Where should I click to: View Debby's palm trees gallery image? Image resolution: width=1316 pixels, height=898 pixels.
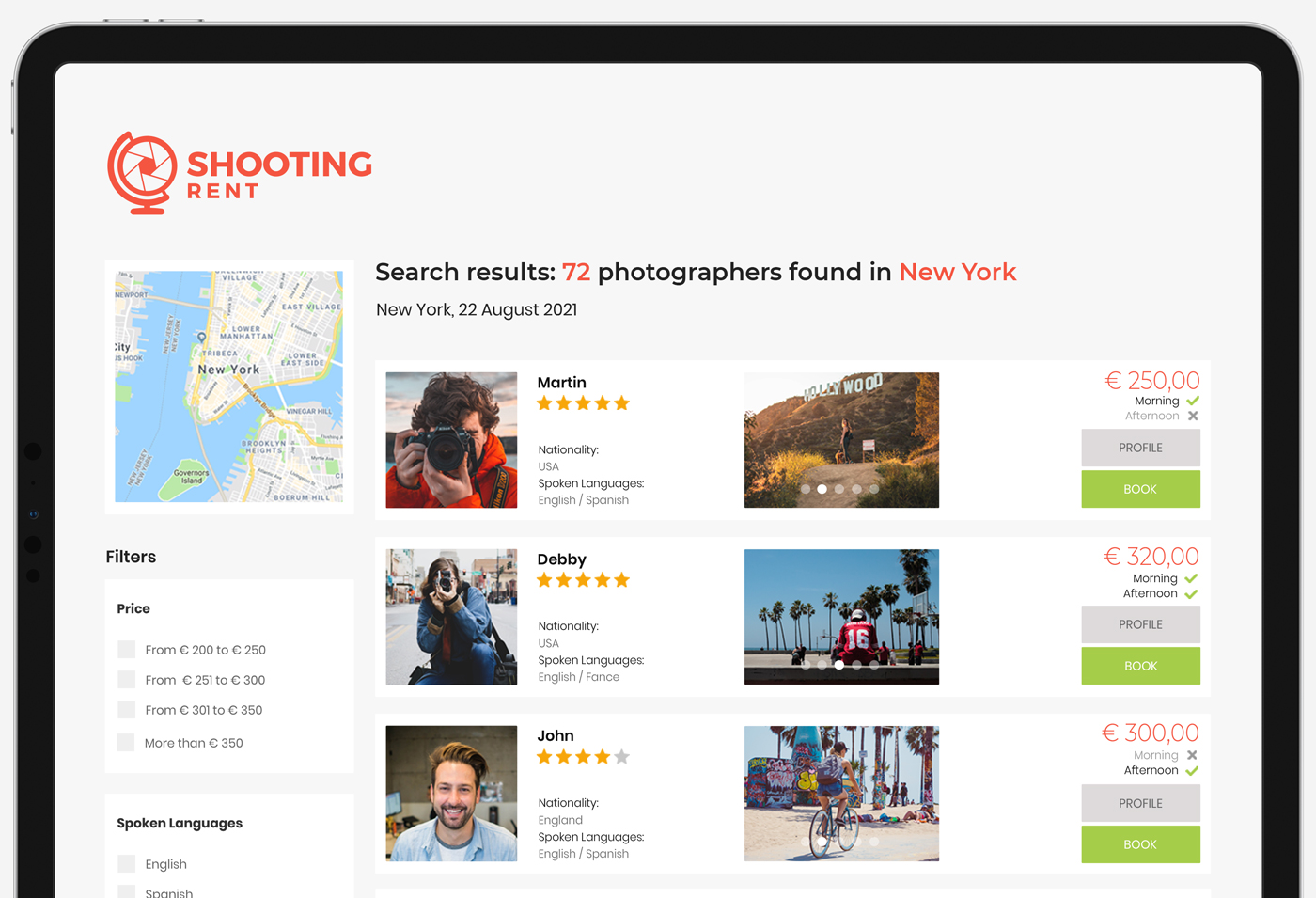841,617
